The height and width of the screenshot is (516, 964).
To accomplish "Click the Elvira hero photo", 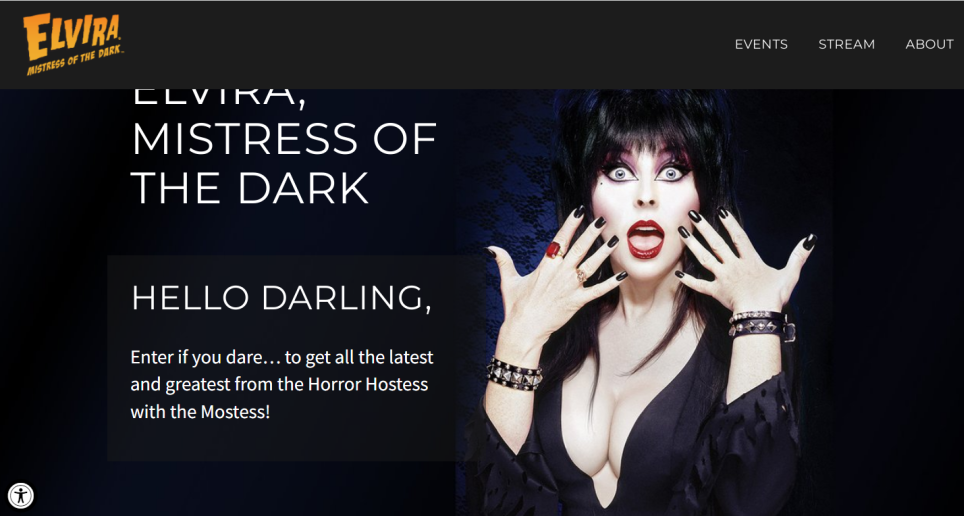I will pyautogui.click(x=644, y=302).
